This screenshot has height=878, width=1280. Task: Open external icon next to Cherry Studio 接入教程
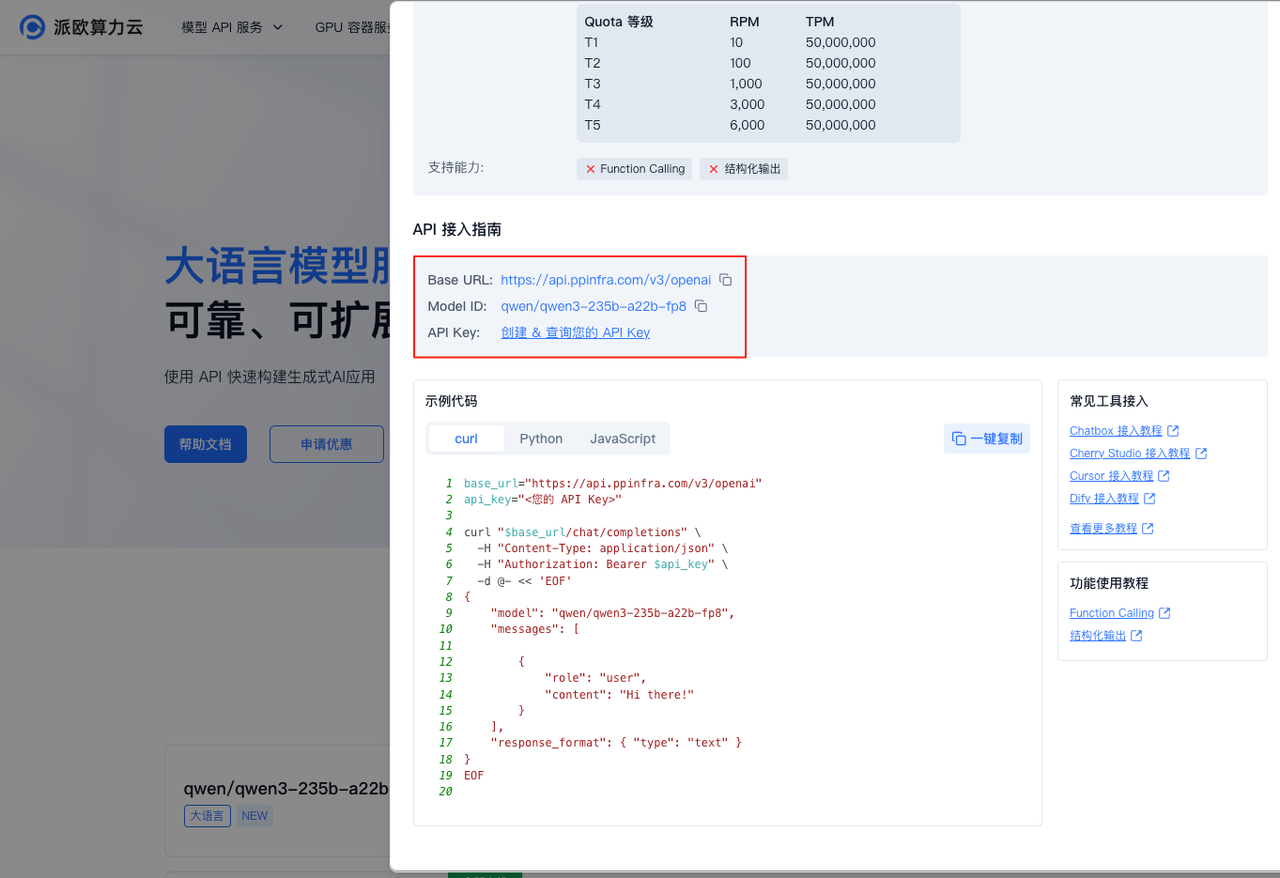coord(1201,453)
